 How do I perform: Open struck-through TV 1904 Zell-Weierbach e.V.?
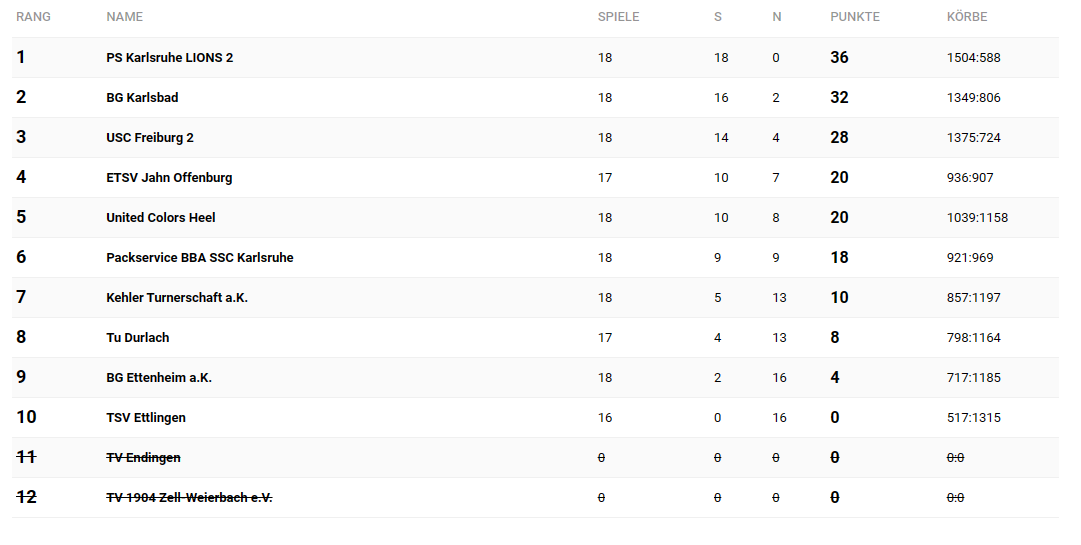click(x=190, y=497)
